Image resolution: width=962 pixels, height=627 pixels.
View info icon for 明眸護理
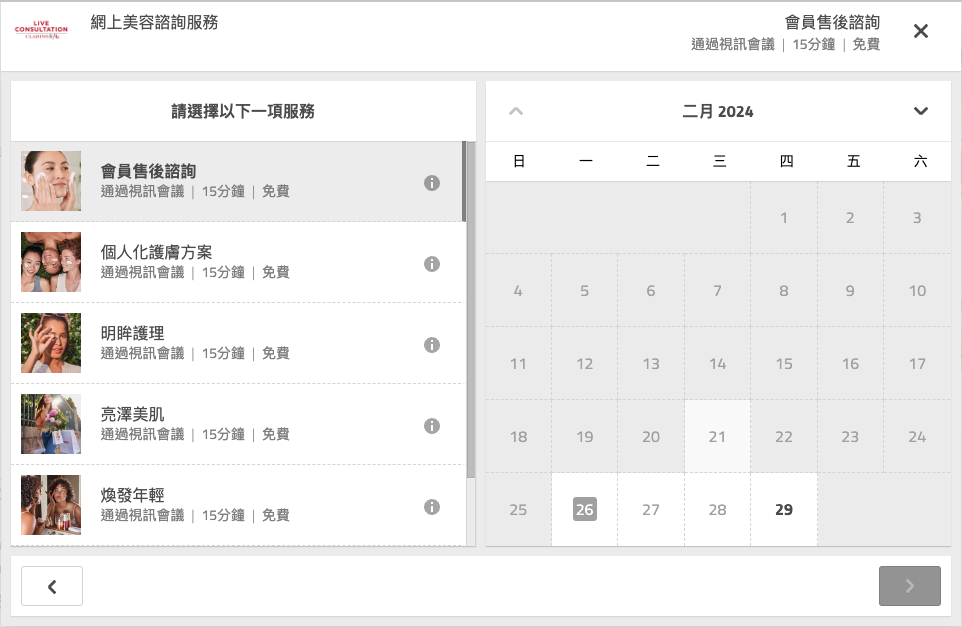point(432,345)
